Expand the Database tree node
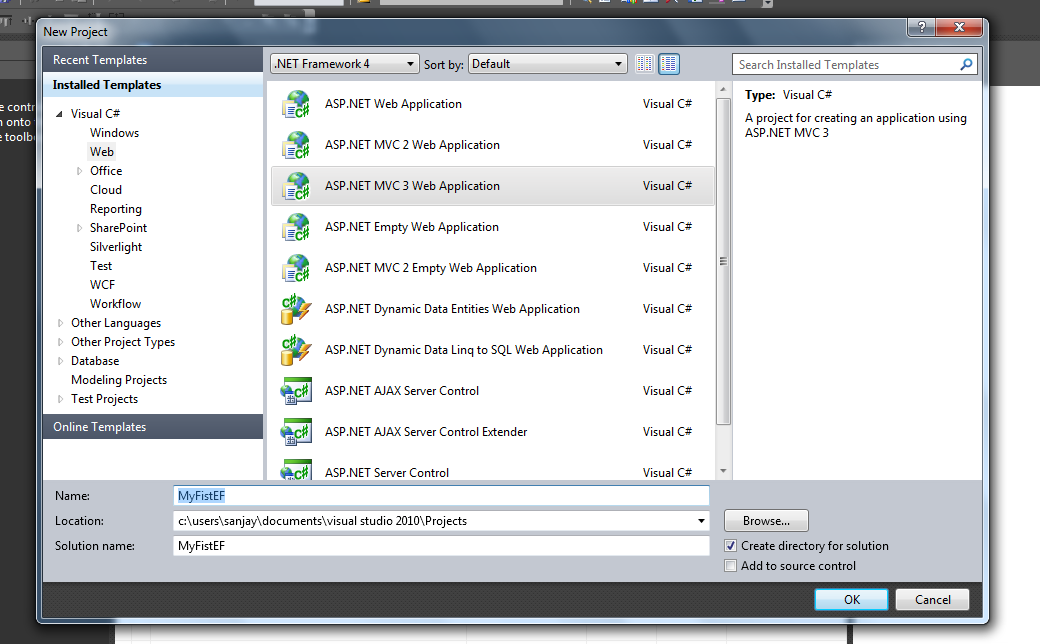 coord(60,361)
